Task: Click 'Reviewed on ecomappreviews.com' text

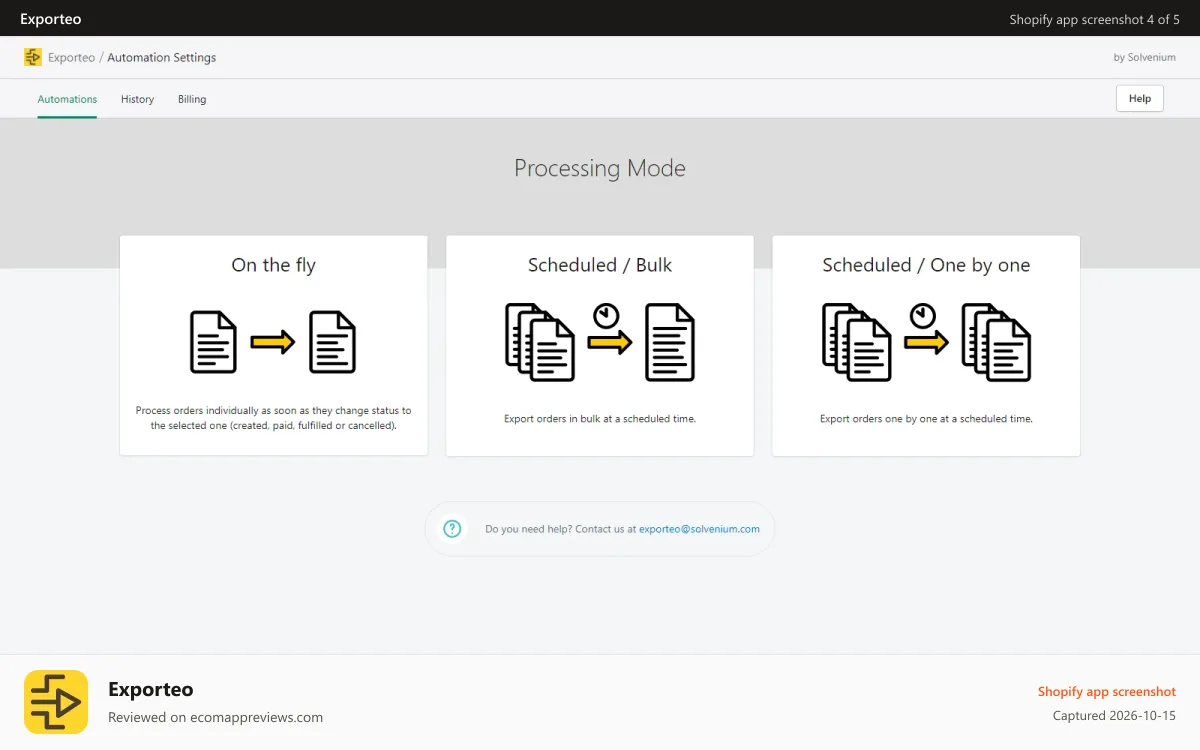Action: [215, 717]
